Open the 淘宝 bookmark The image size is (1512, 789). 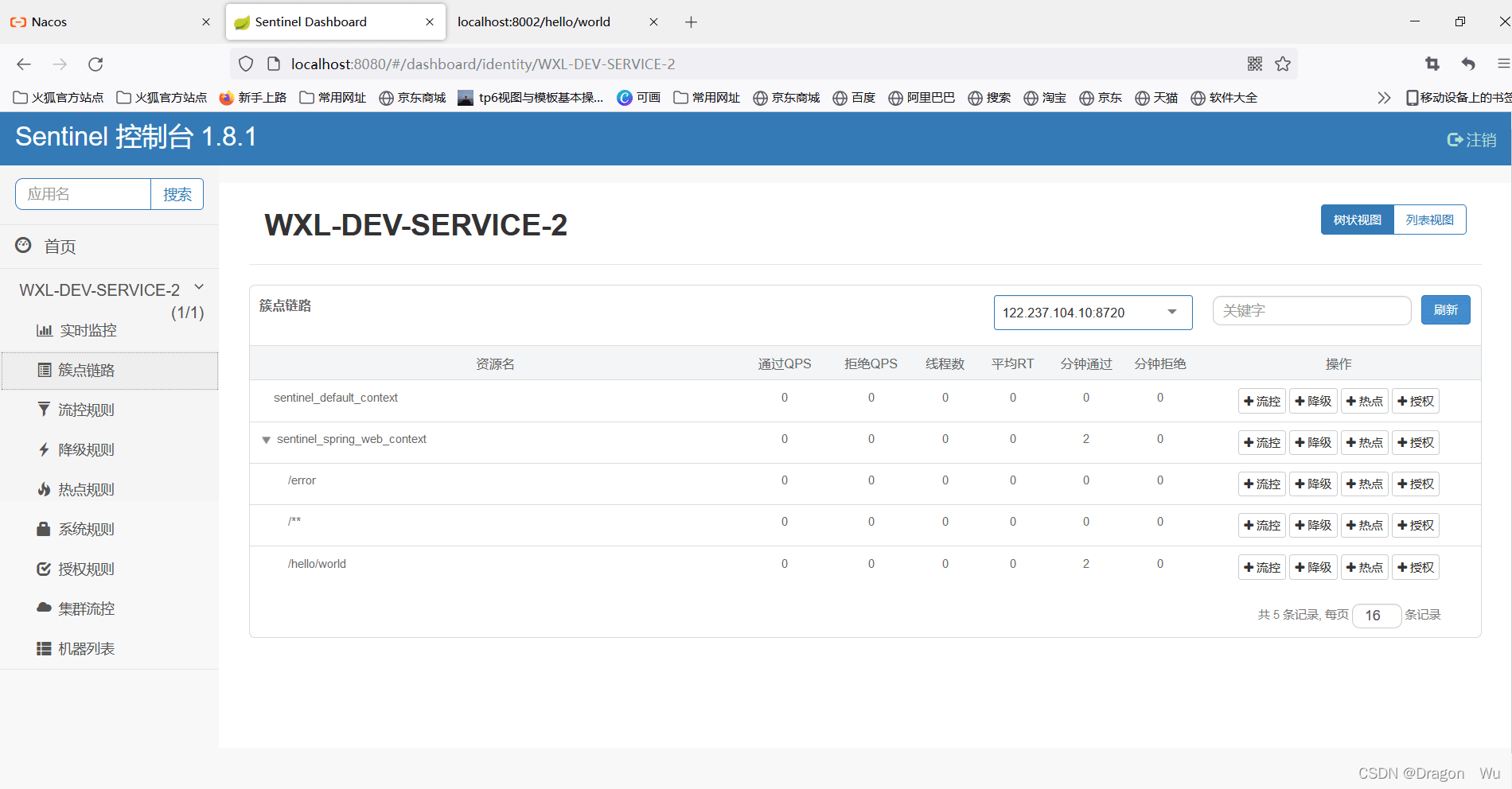(1045, 98)
